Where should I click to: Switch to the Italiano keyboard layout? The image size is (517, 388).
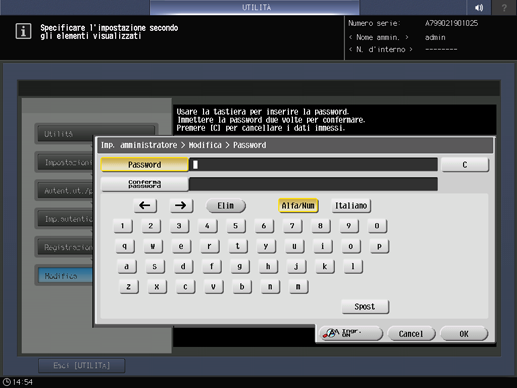[351, 206]
